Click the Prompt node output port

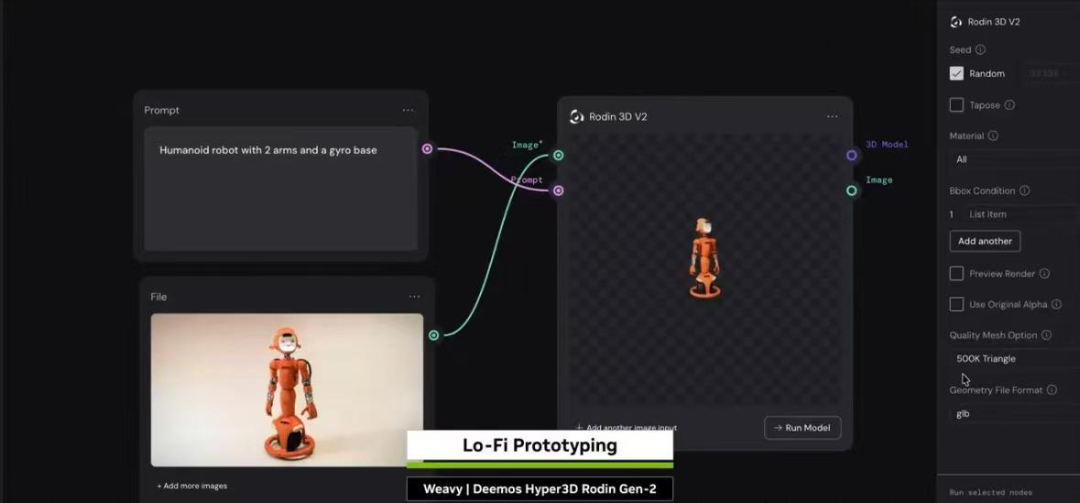point(427,149)
